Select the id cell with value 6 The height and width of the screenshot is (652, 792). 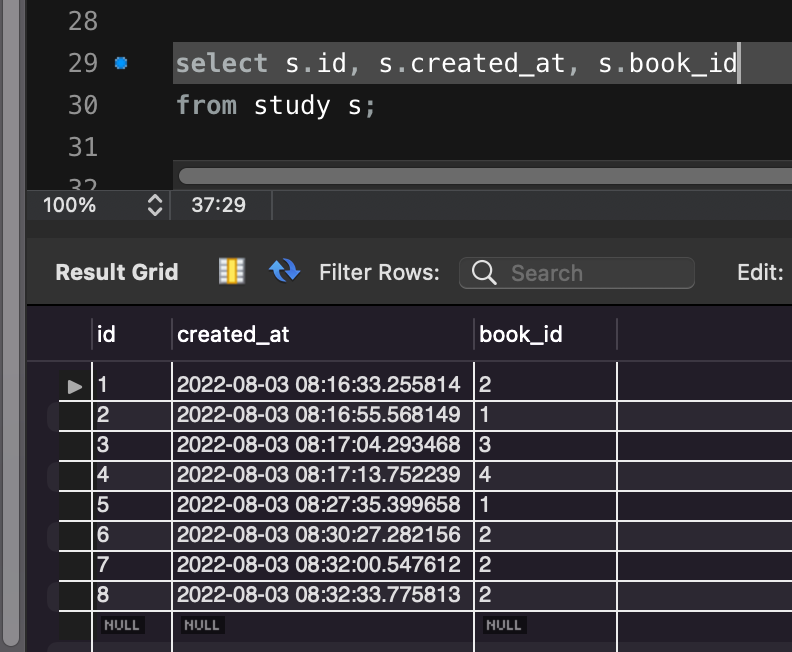pyautogui.click(x=132, y=535)
